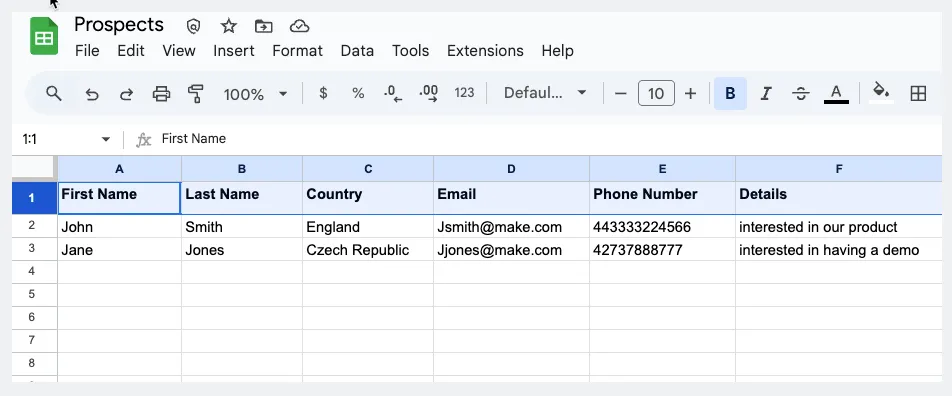The image size is (952, 396).
Task: Click the redo arrow icon
Action: click(126, 94)
